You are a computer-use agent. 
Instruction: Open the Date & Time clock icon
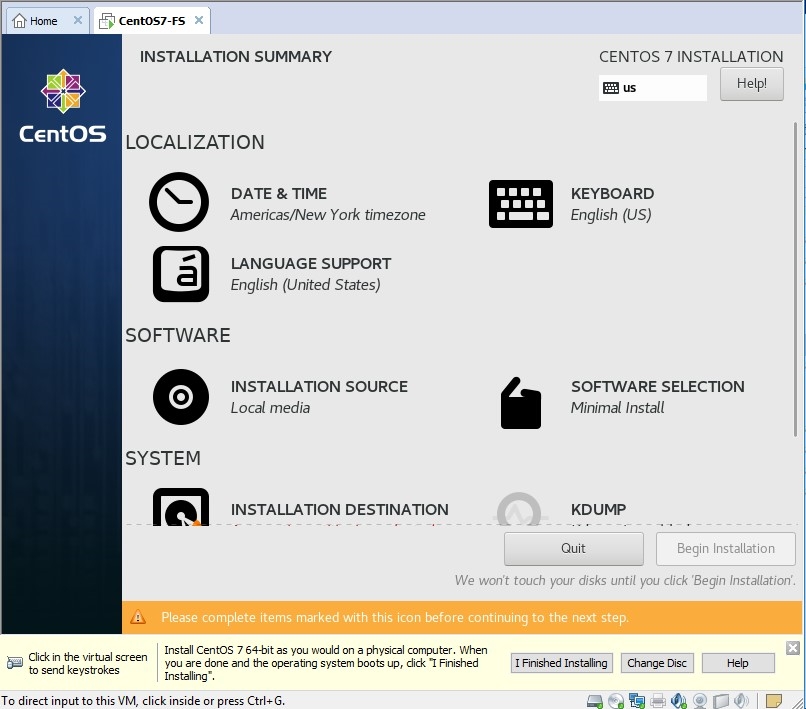[179, 203]
